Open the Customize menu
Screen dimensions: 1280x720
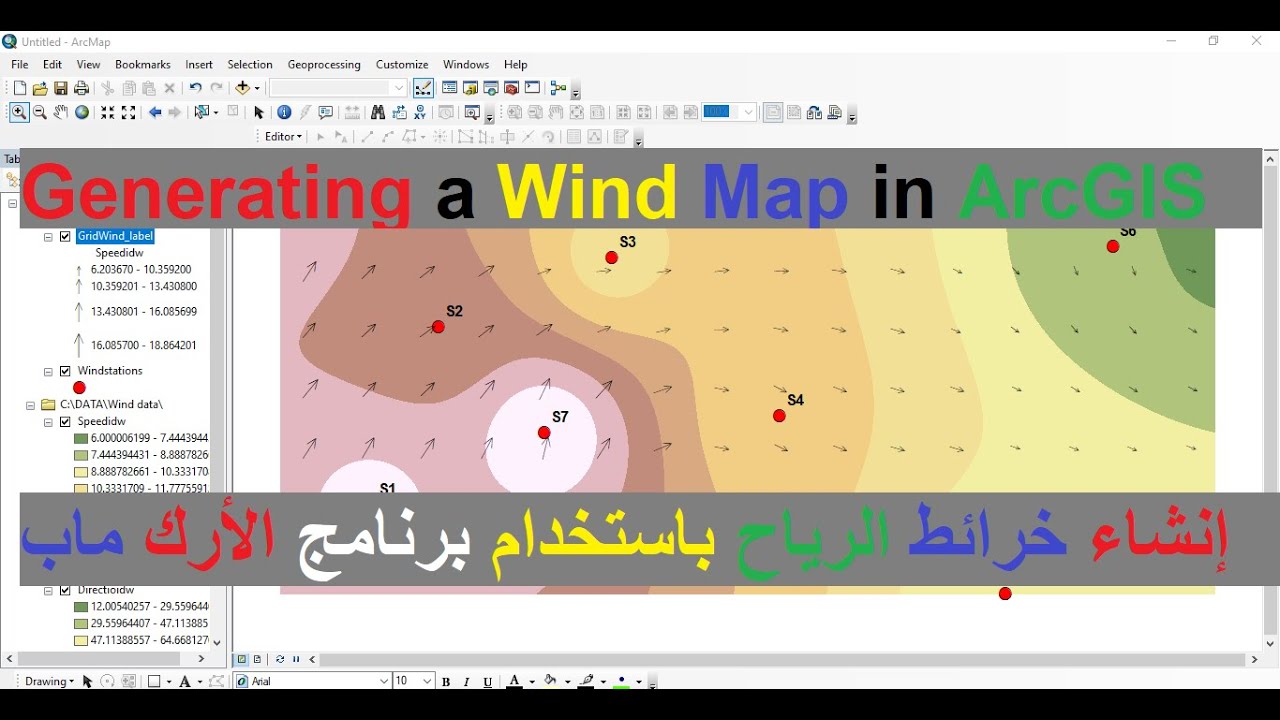(402, 64)
